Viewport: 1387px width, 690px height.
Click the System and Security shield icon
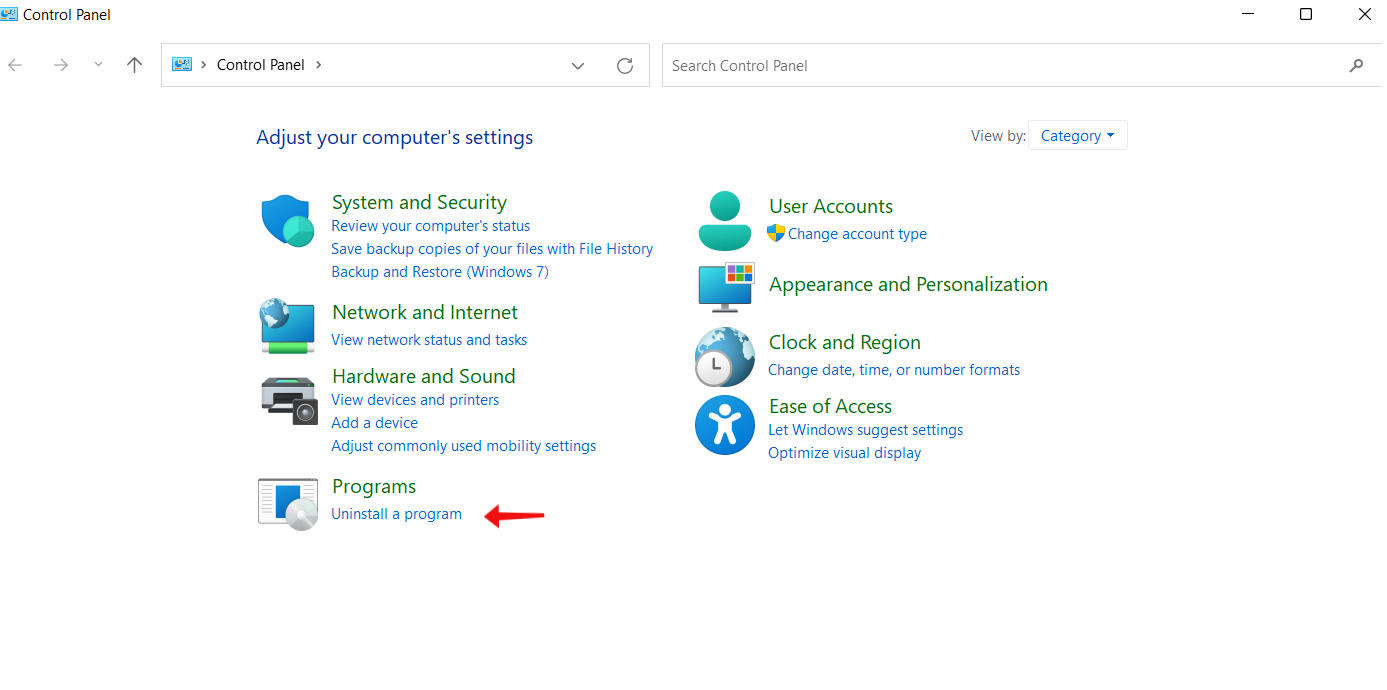pos(288,221)
